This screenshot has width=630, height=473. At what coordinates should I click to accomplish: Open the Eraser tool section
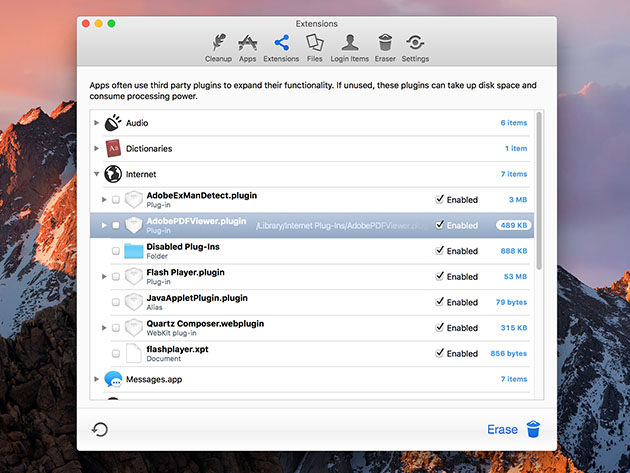(385, 47)
